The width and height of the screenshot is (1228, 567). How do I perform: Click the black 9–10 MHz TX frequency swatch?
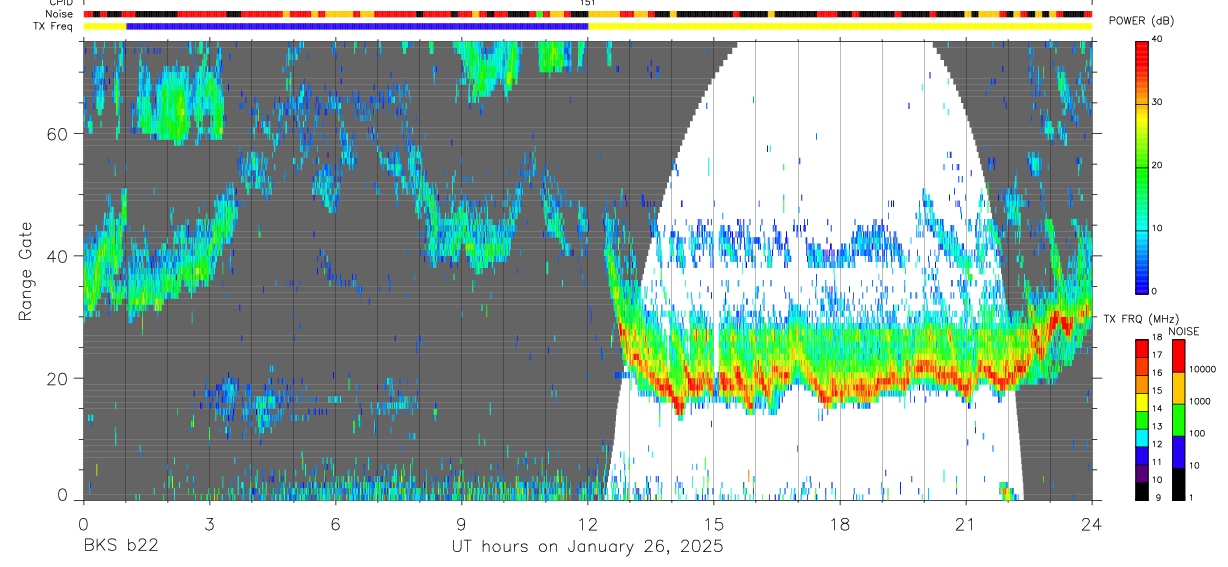[x=1142, y=491]
